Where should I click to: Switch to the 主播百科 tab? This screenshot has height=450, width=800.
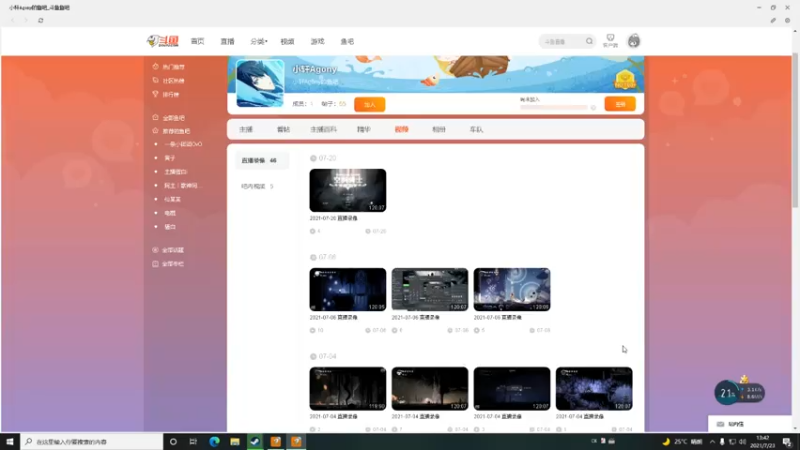323,130
